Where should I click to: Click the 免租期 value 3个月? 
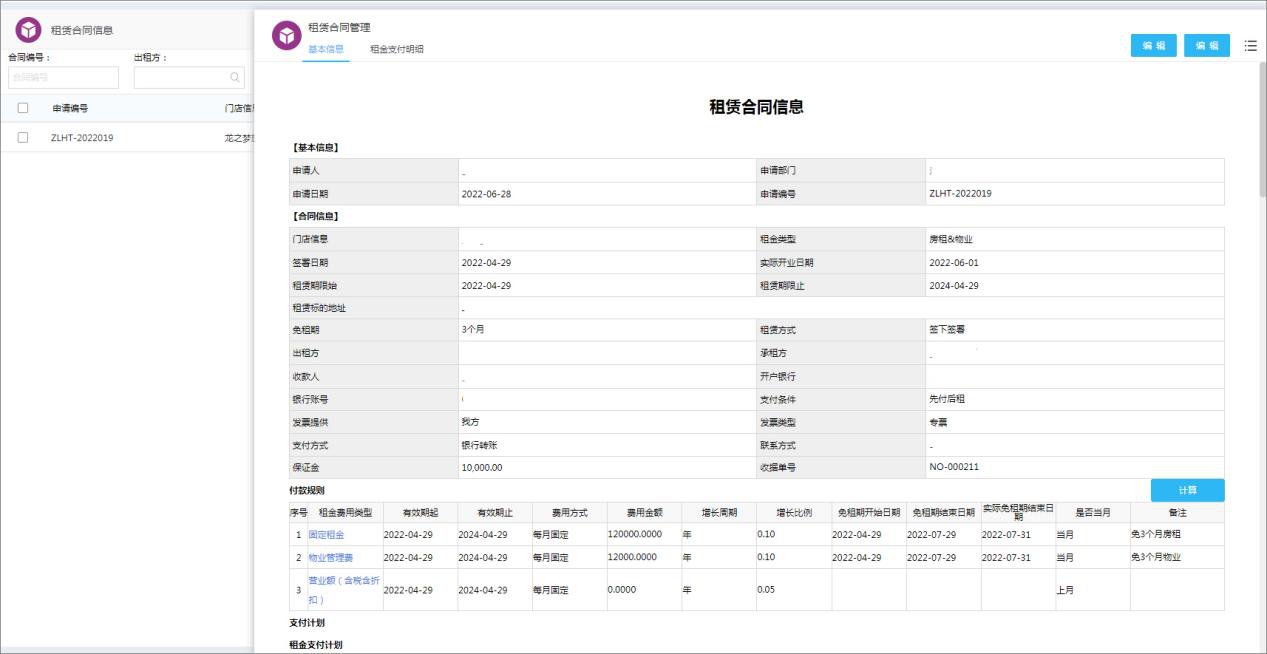[473, 329]
